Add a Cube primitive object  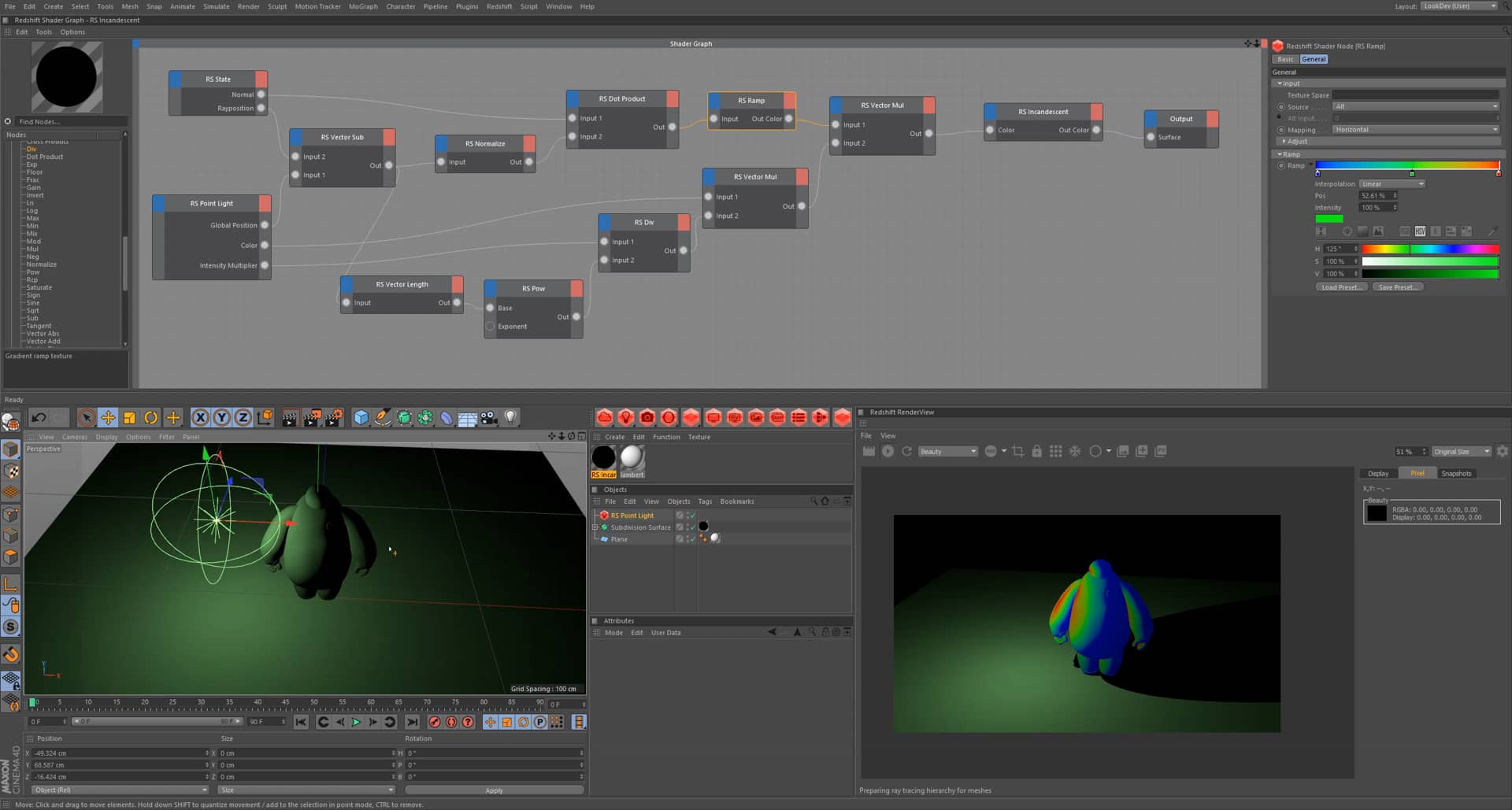(361, 417)
